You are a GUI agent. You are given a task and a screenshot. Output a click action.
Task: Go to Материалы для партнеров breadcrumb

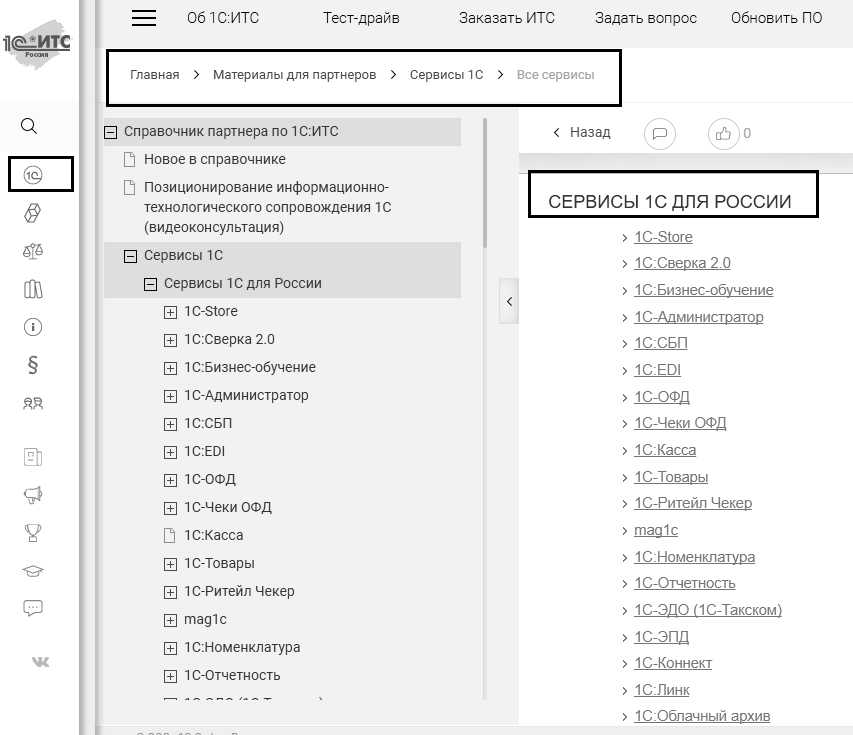pos(294,75)
